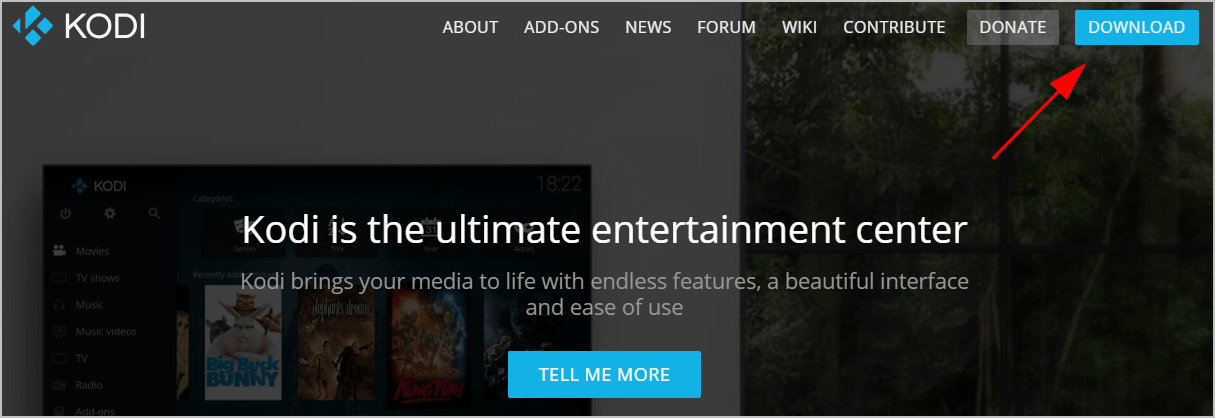
Task: Click the headline "Kodi is the ultimate entertainment center"
Action: click(x=604, y=229)
